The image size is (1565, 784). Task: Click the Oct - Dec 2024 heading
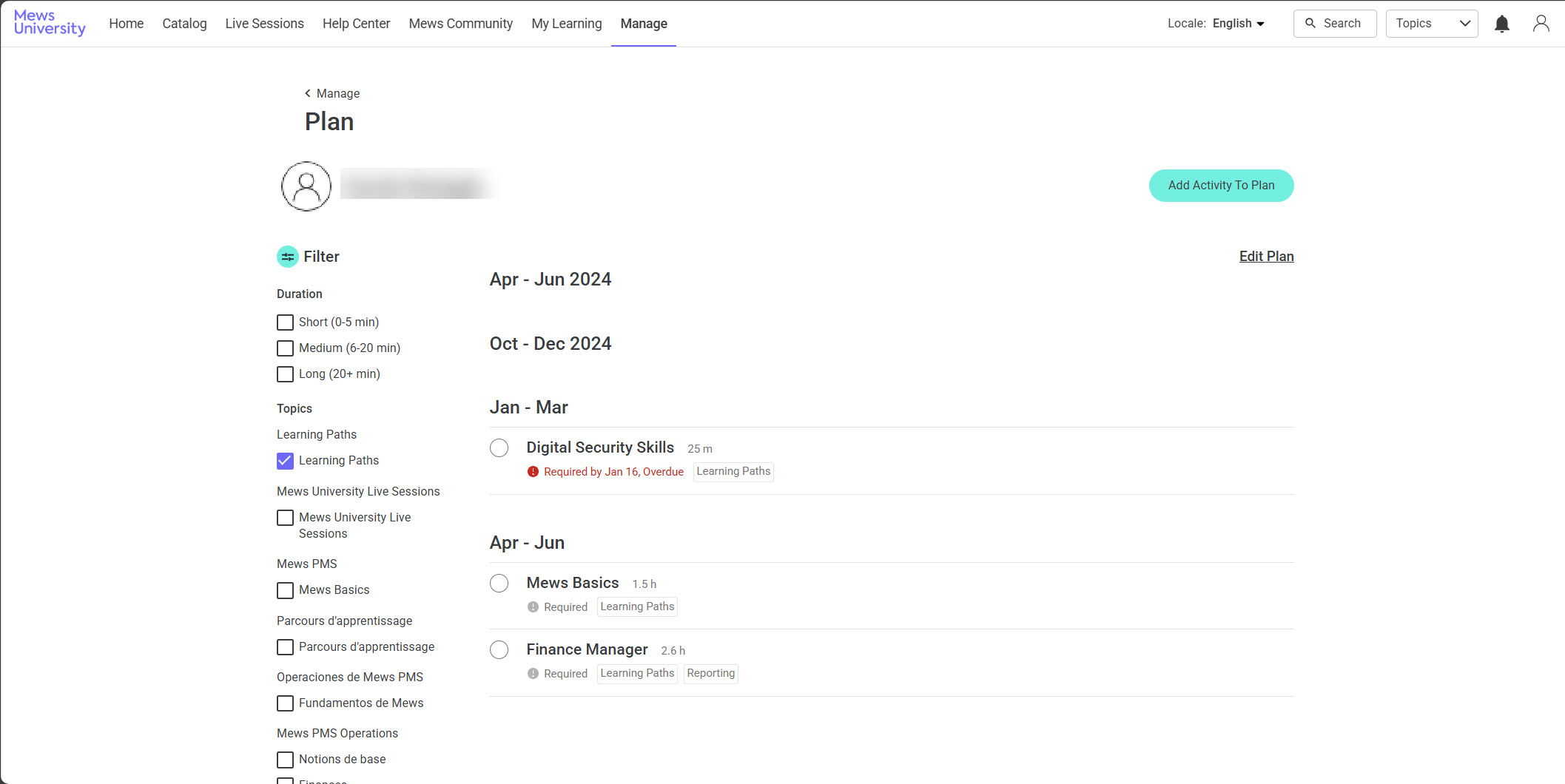coord(551,344)
